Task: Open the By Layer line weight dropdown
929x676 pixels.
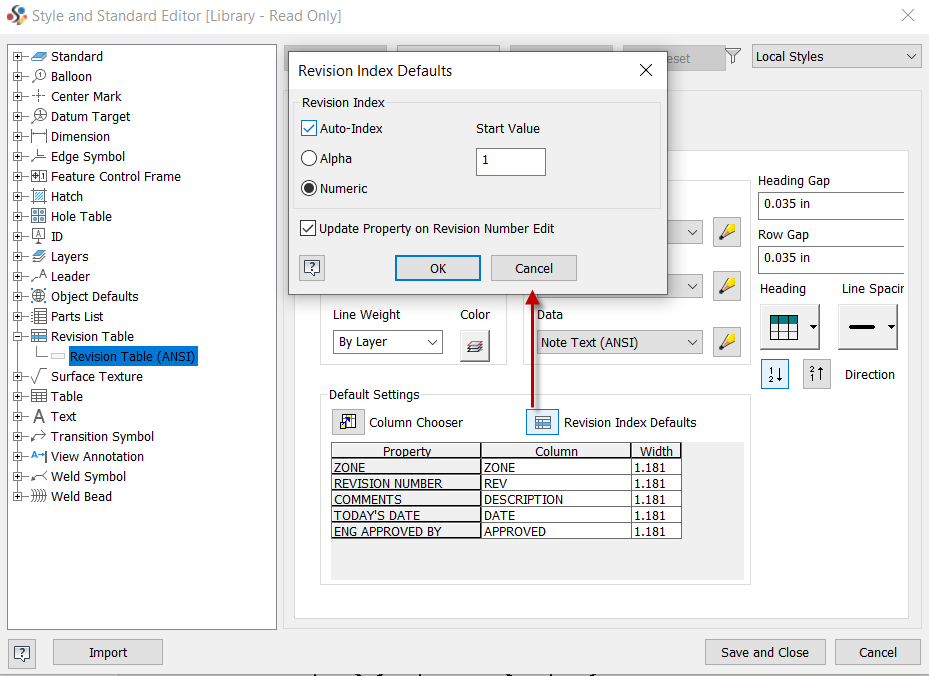Action: click(x=387, y=342)
